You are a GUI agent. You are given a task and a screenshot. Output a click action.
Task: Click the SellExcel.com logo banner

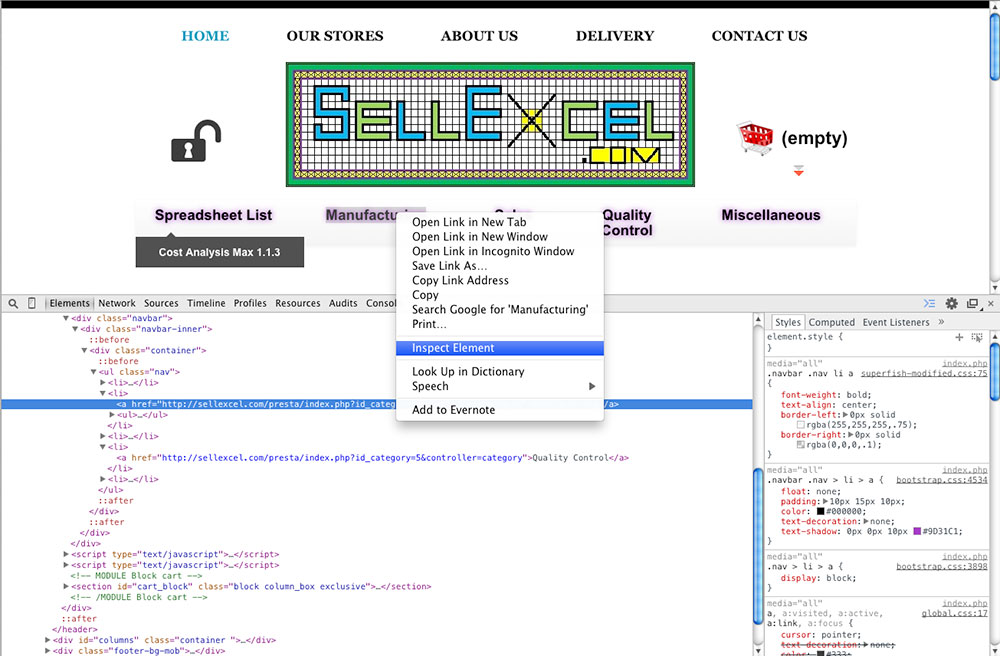click(490, 124)
